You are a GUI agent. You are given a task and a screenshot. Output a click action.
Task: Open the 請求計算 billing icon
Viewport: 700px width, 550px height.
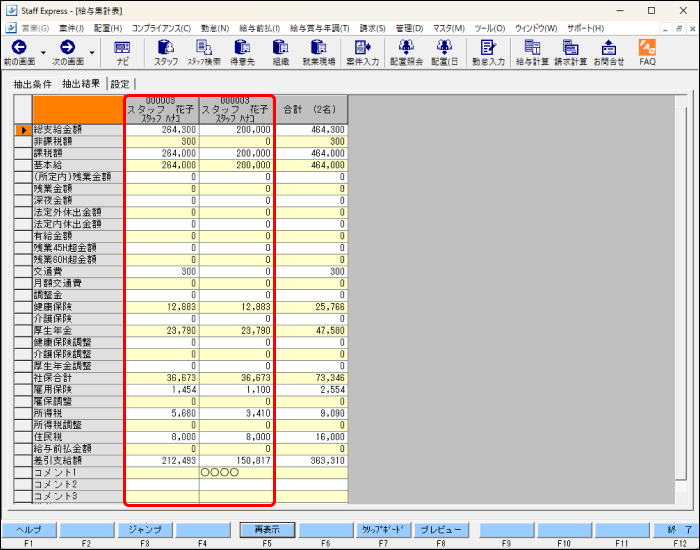coord(571,52)
